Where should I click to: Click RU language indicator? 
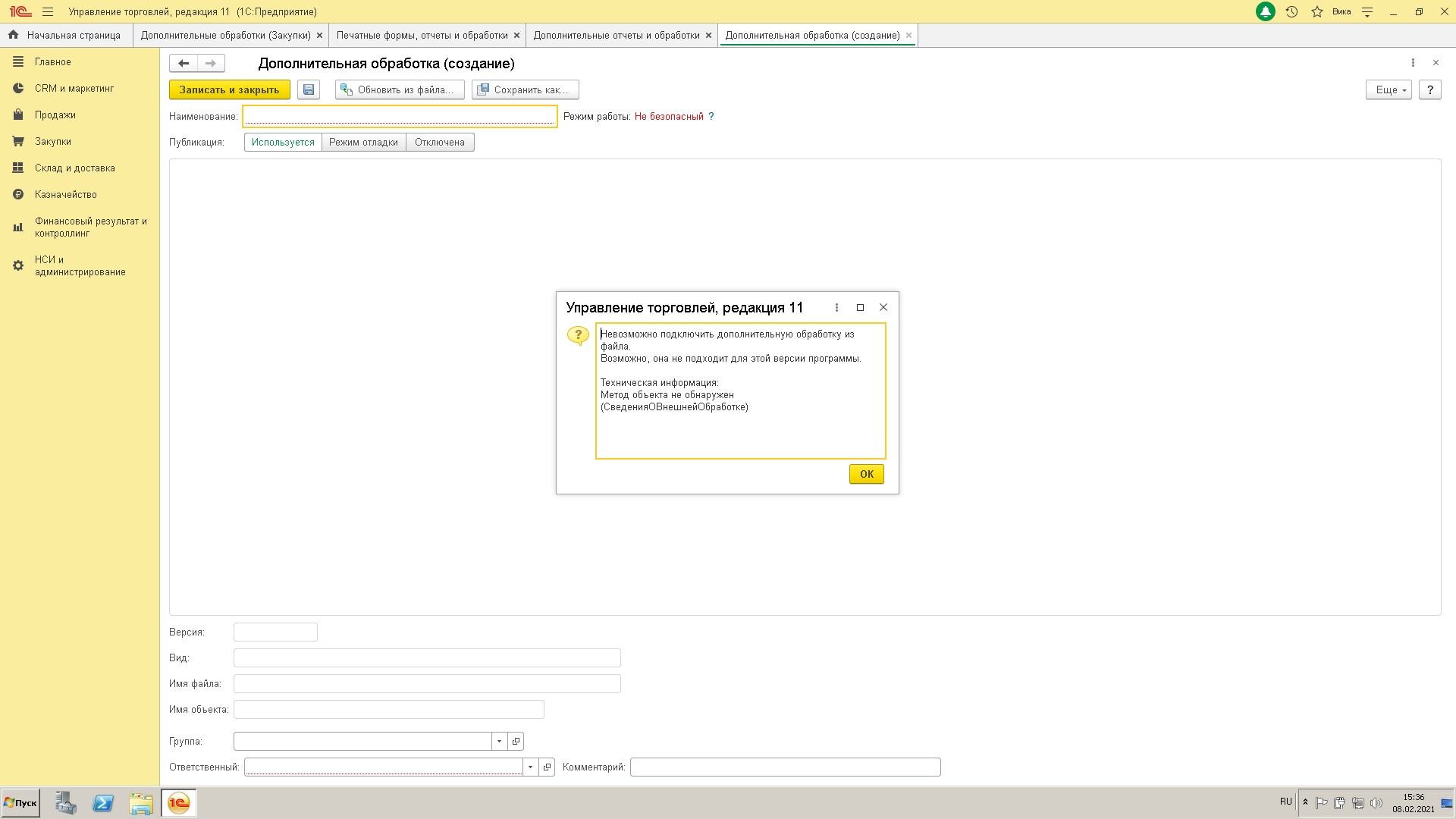point(1285,801)
